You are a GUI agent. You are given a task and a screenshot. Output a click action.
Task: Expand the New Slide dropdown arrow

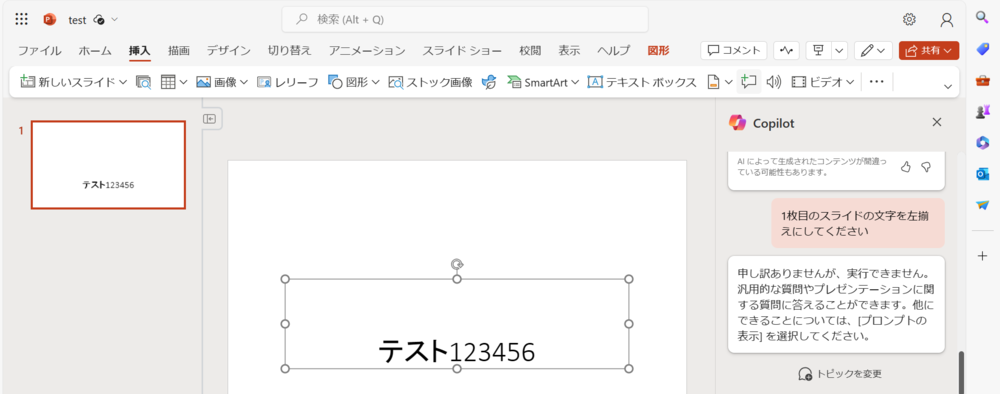(122, 82)
